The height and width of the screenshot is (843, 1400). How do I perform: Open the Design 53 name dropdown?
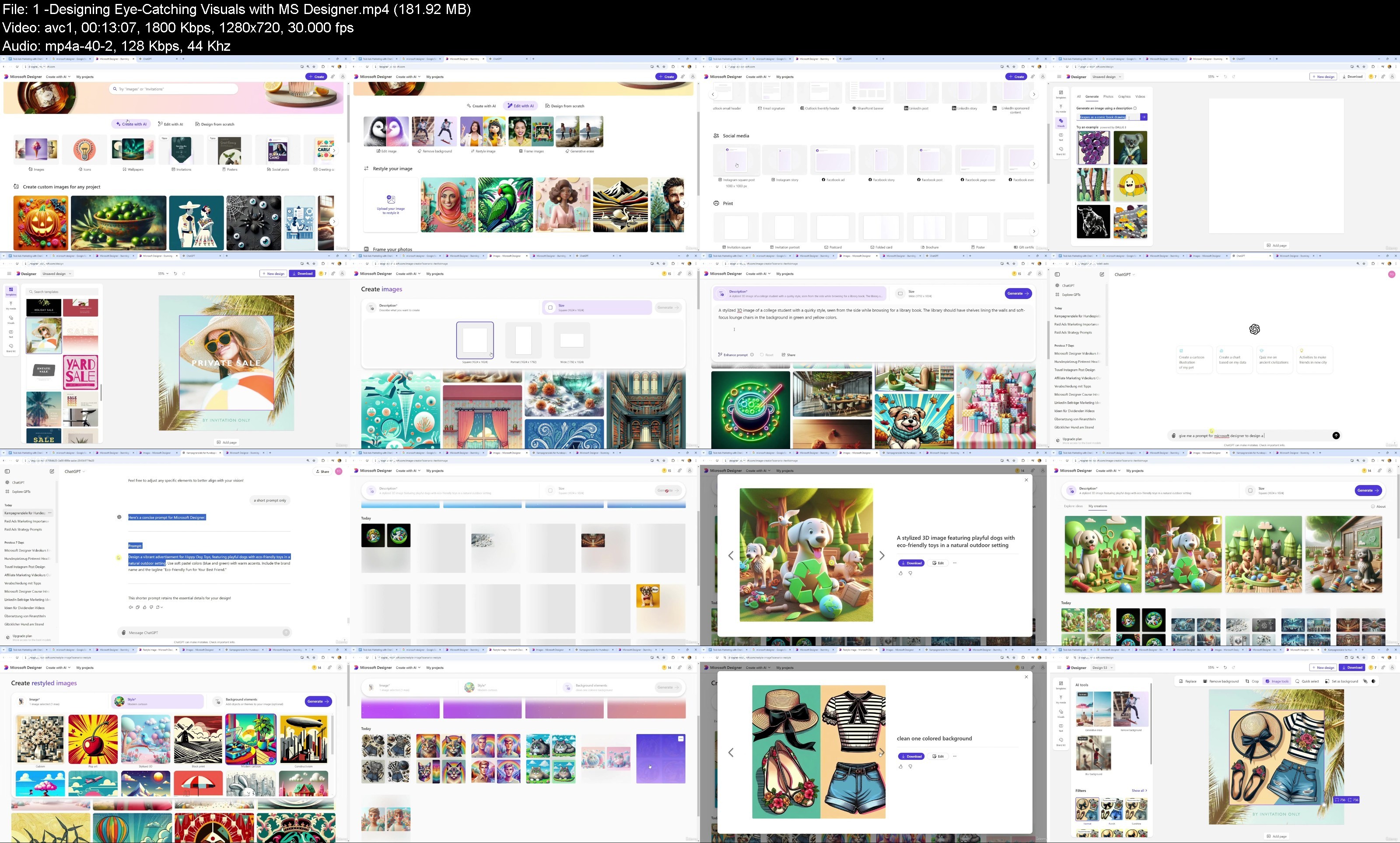[1102, 667]
